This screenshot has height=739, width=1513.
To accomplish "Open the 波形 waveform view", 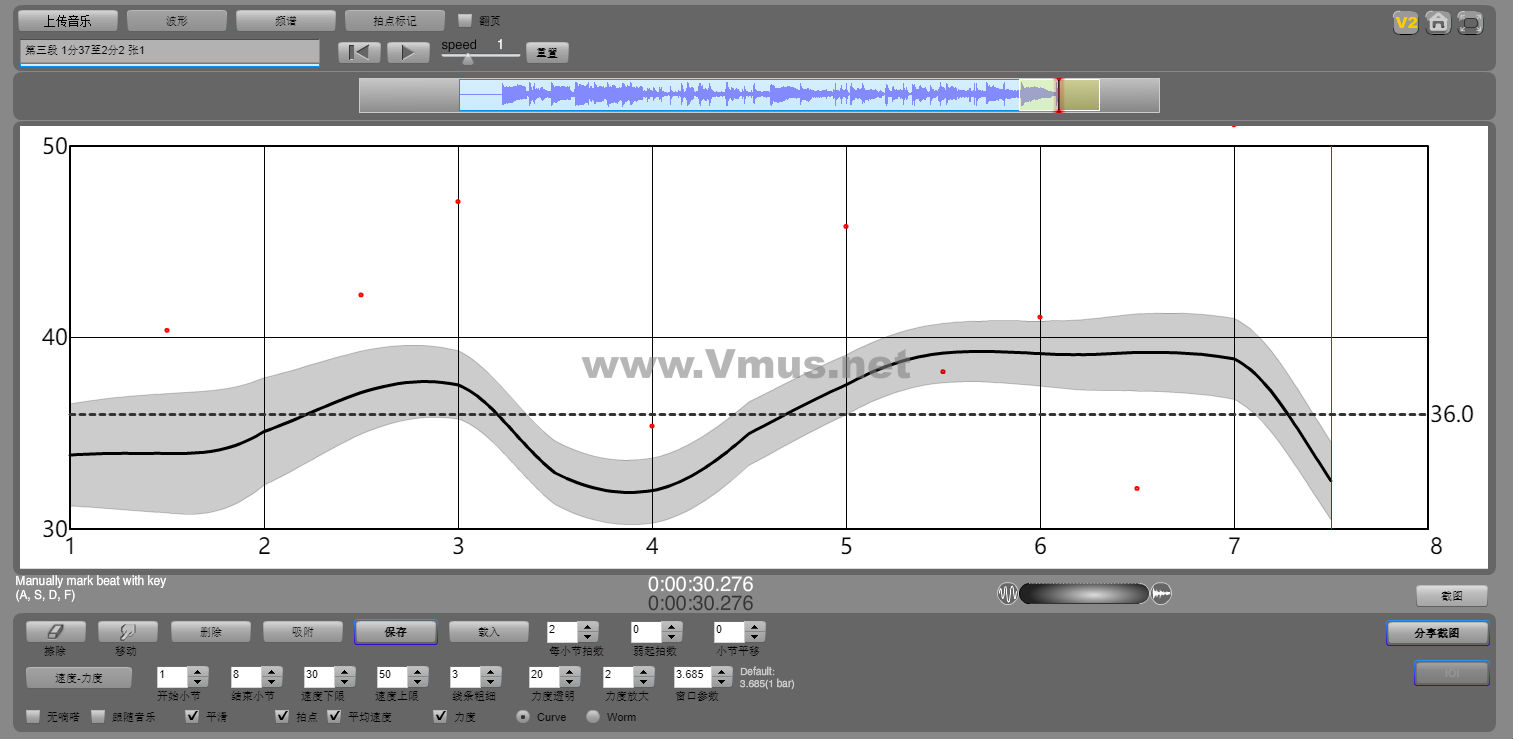I will point(176,20).
